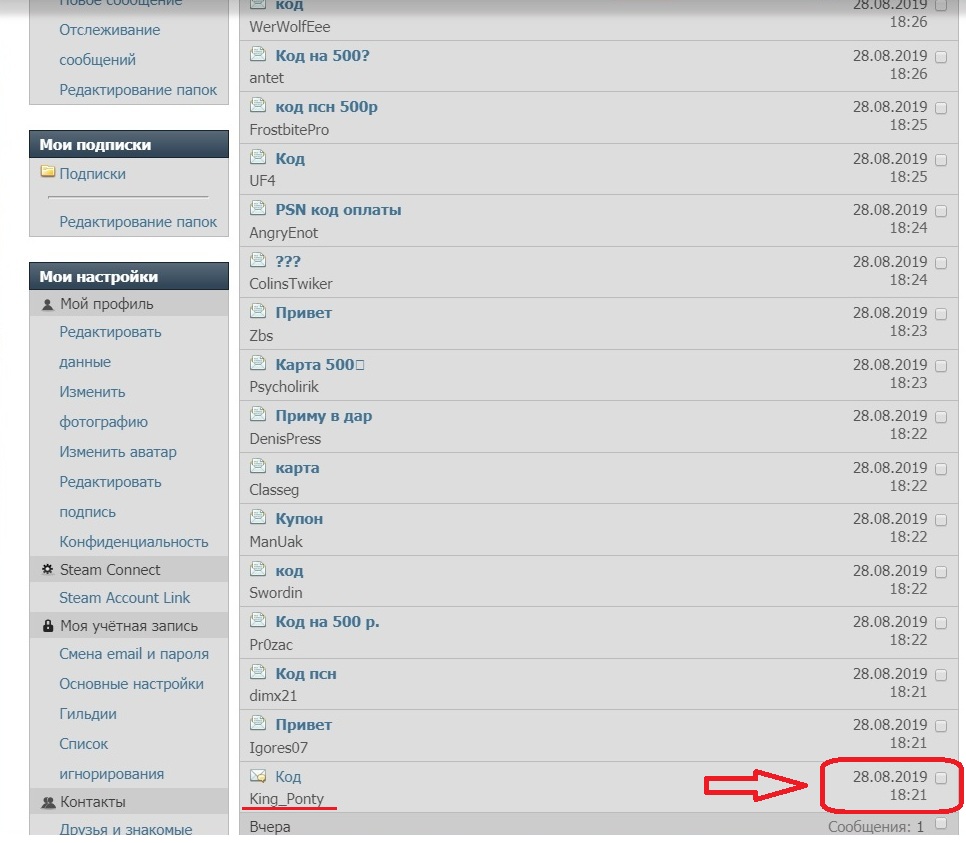Image resolution: width=966 pixels, height=843 pixels.
Task: Open Смена email и пароля page
Action: (x=134, y=654)
